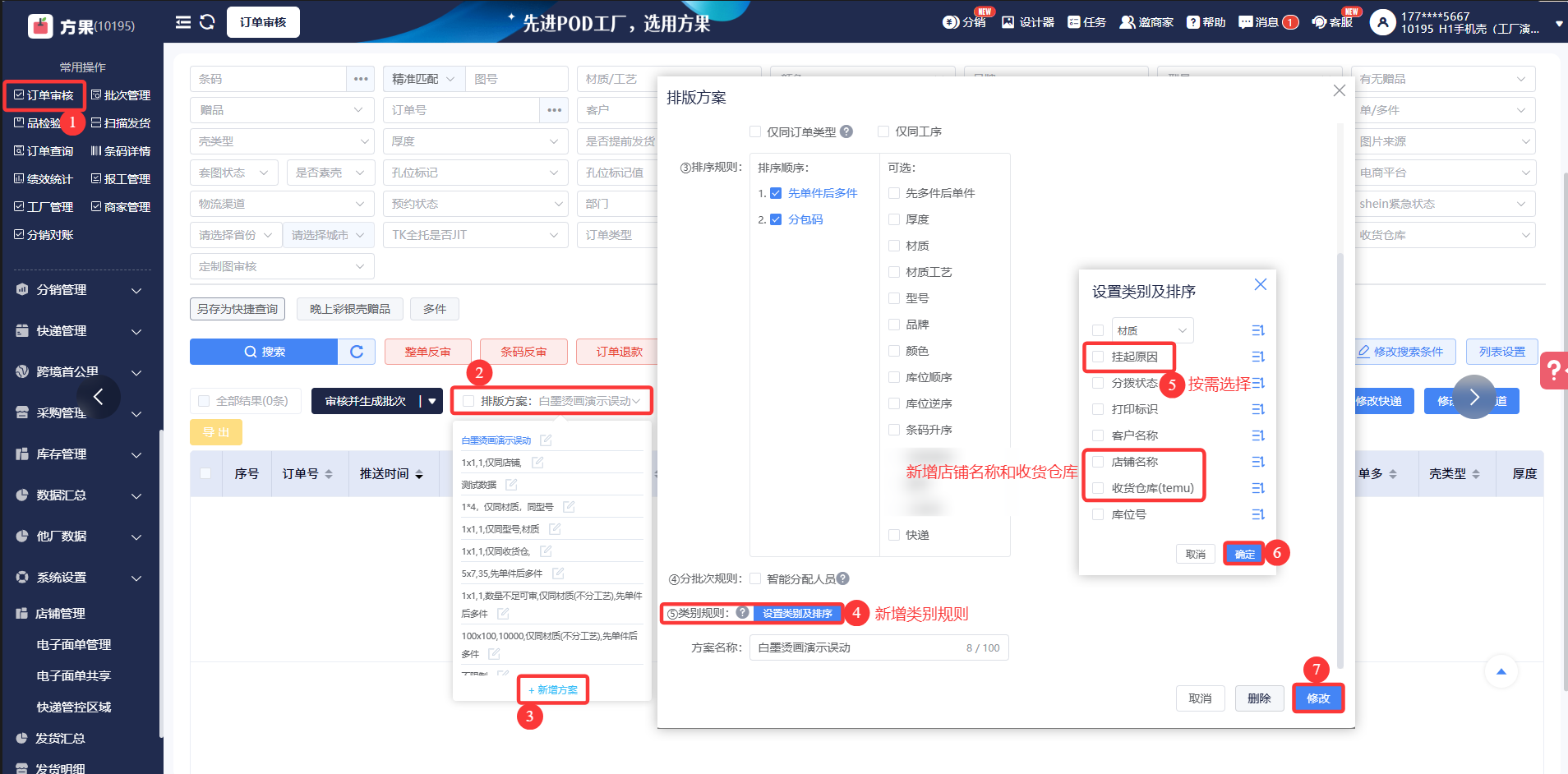Check the 收货仓库(temu) checkbox

coord(1098,488)
